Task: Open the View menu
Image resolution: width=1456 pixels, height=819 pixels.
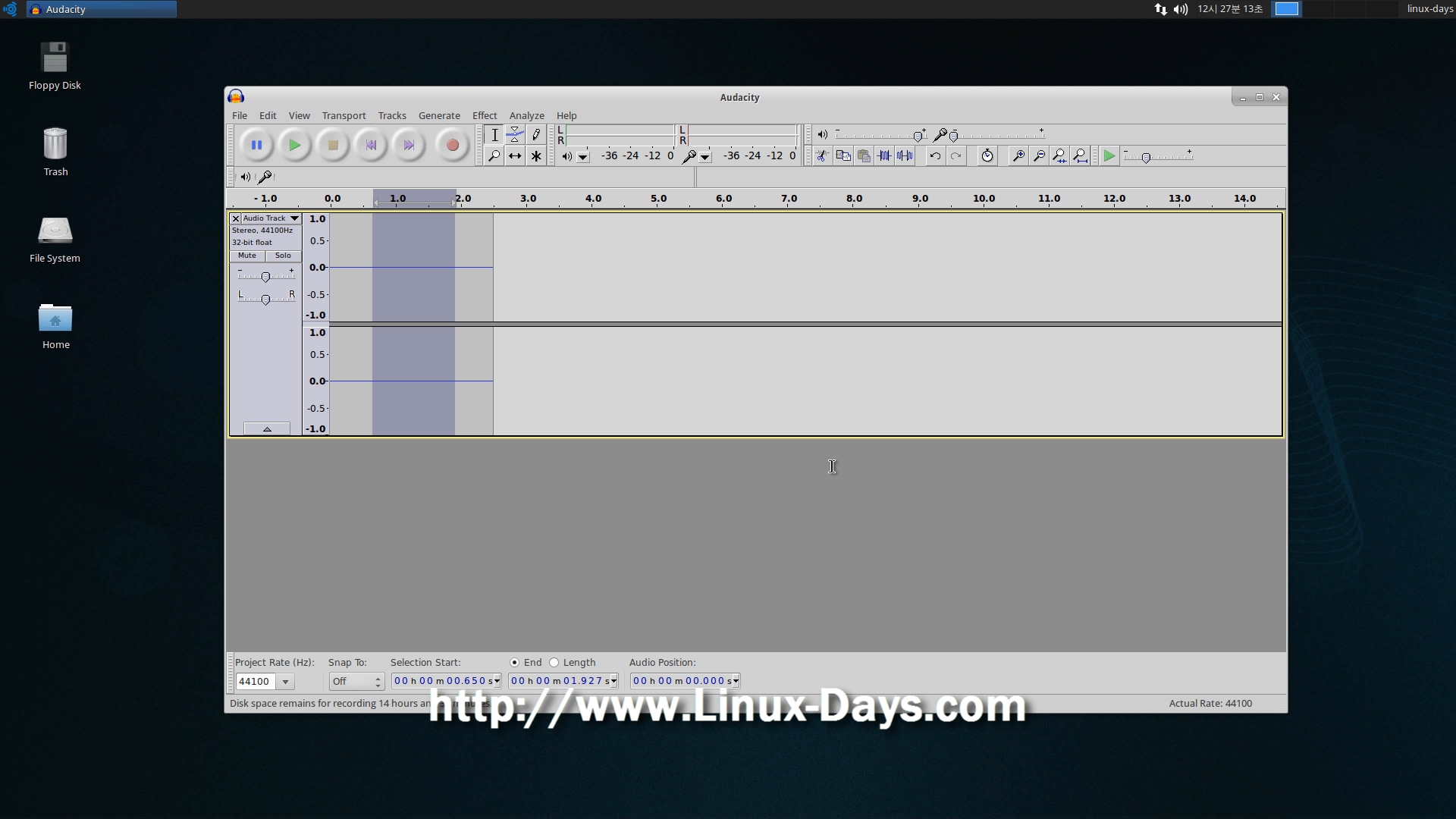Action: pos(299,116)
